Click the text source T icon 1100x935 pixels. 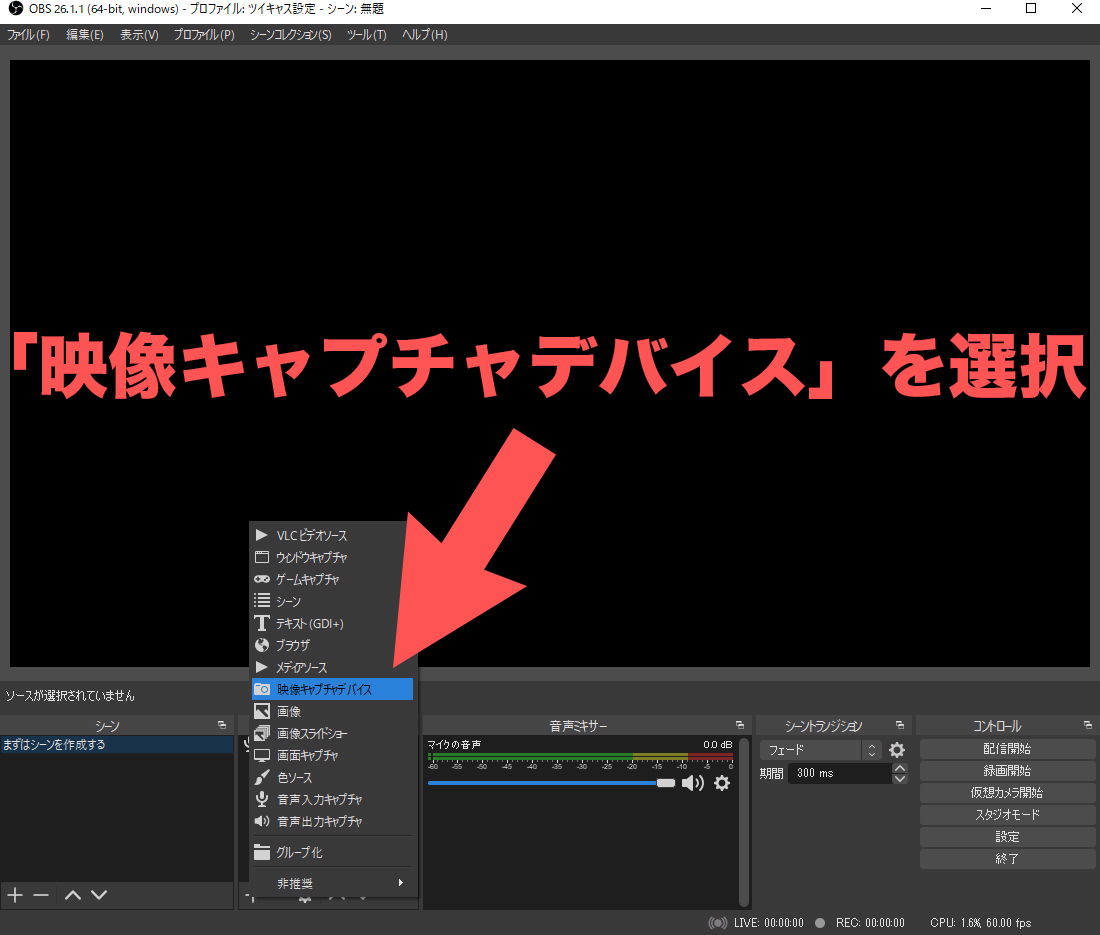pyautogui.click(x=262, y=623)
